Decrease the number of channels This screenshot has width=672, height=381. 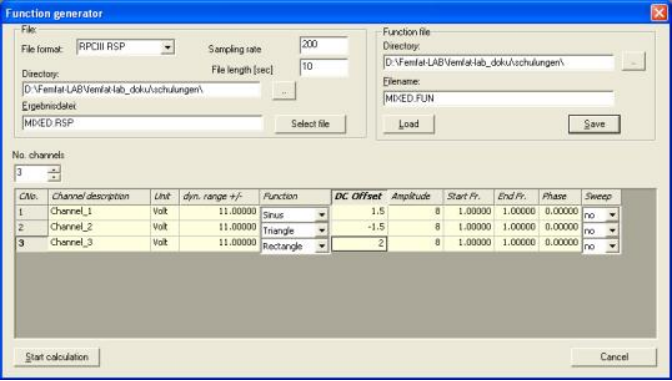pos(54,177)
